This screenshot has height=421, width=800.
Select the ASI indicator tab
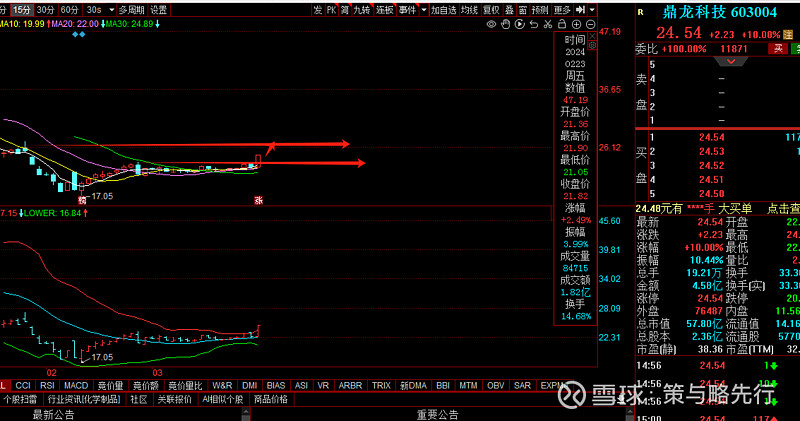coord(302,386)
